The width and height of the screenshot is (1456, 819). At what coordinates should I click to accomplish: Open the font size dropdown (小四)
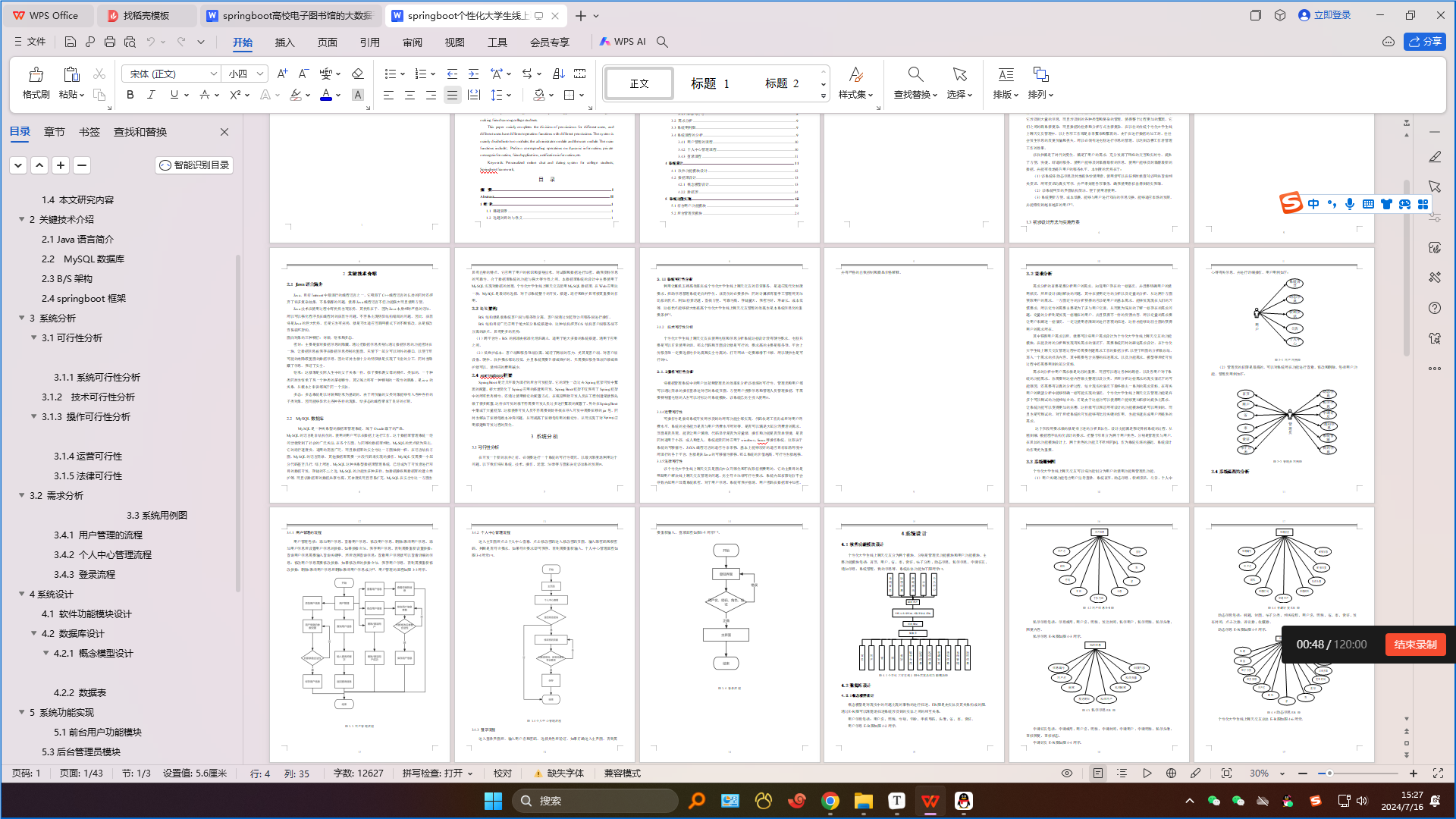[x=260, y=74]
